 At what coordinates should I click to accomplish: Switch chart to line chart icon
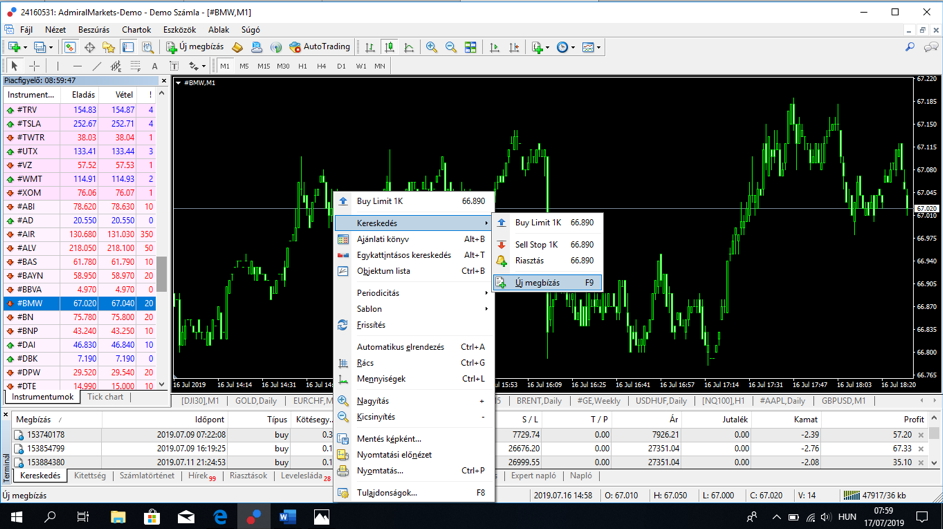pyautogui.click(x=409, y=47)
